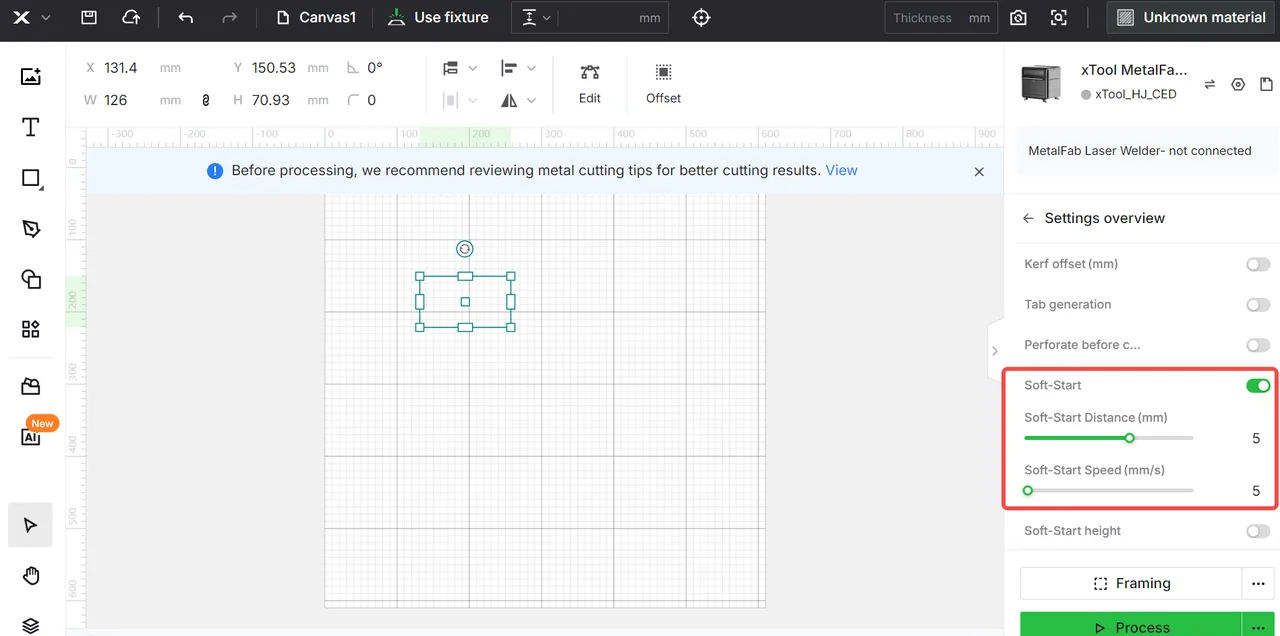Click the rotation angle field
The height and width of the screenshot is (636, 1280).
coord(375,68)
